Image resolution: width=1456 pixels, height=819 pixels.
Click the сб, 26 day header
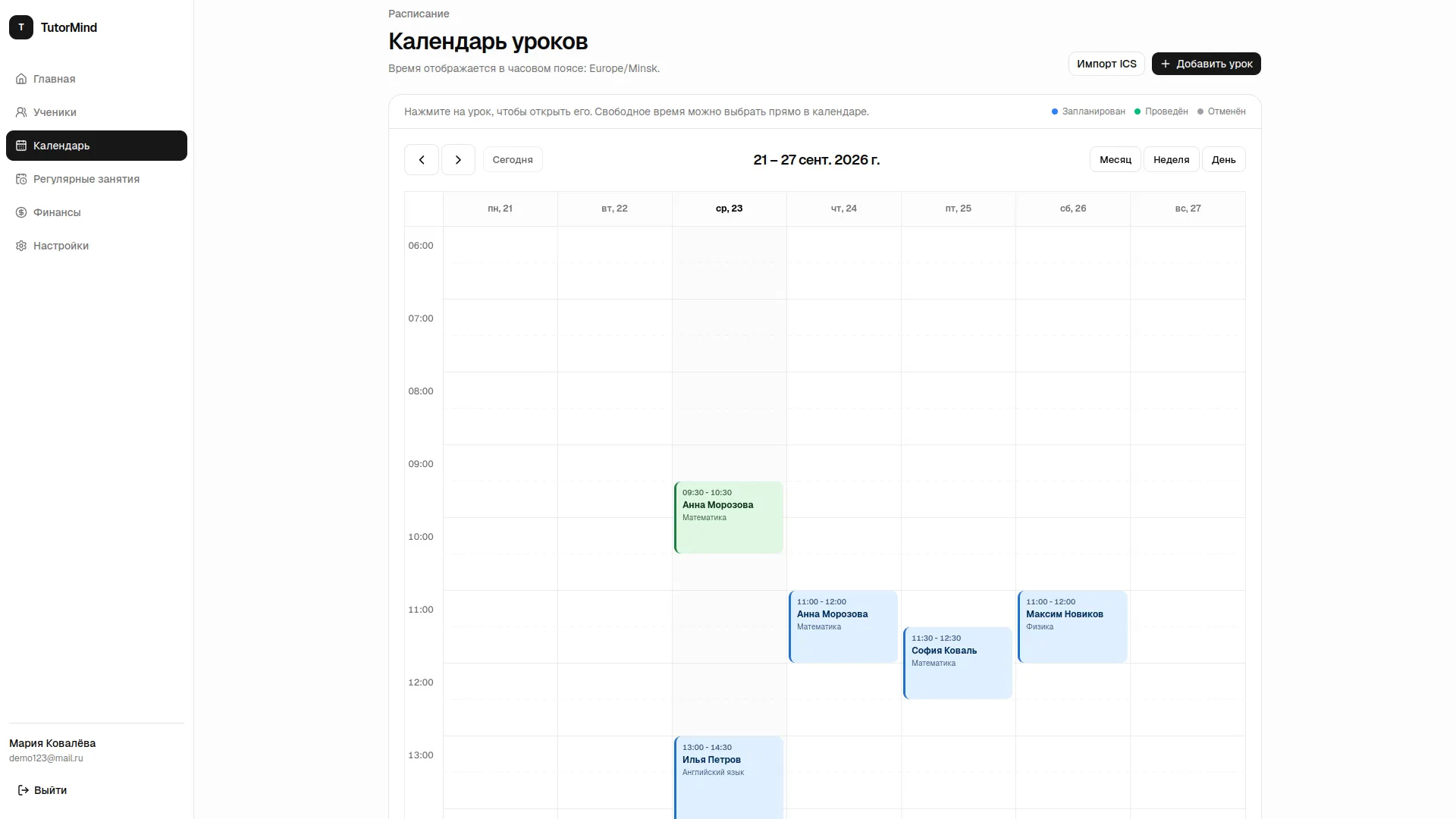(1072, 209)
